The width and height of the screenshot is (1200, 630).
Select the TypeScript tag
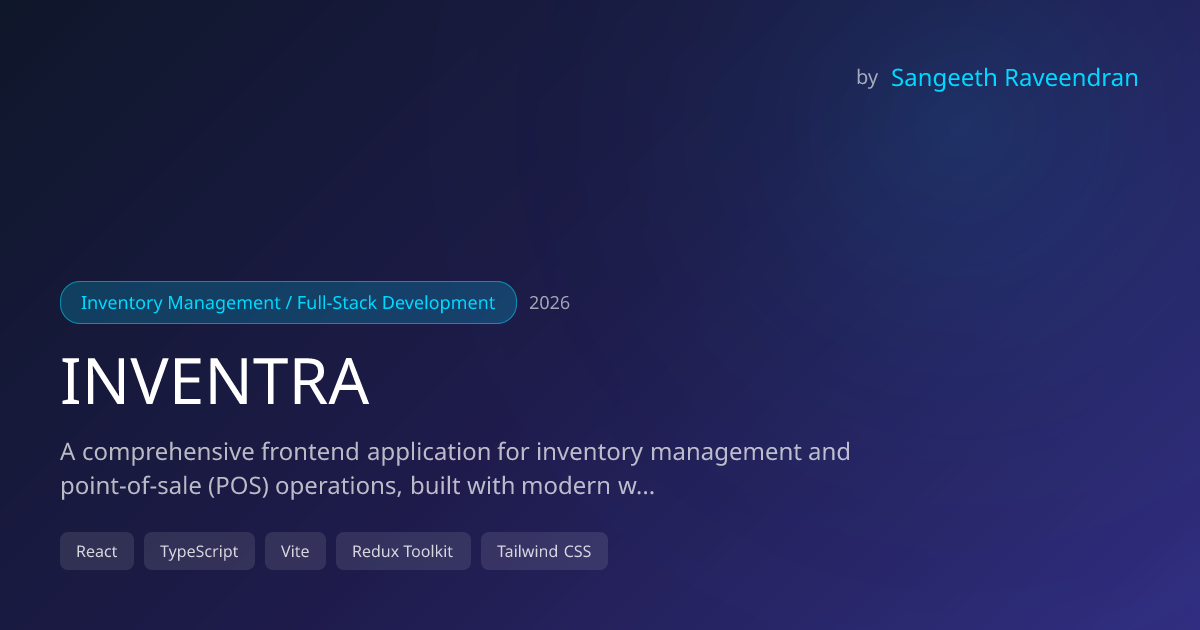click(x=199, y=551)
